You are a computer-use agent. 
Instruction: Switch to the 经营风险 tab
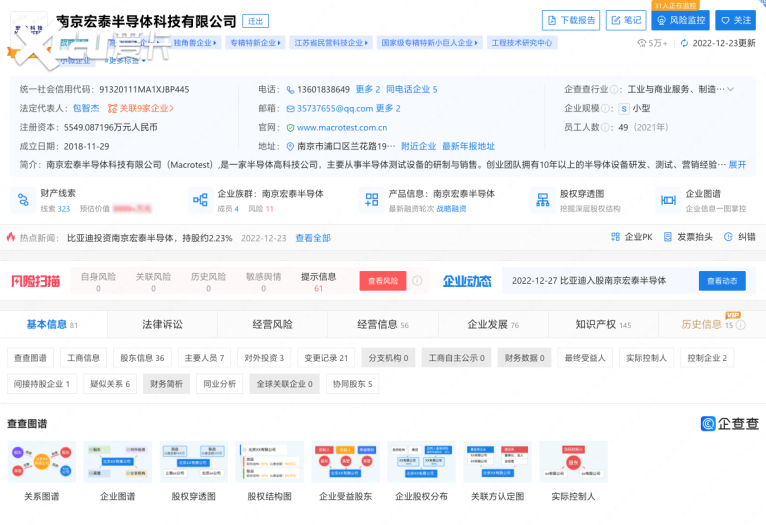(x=273, y=324)
